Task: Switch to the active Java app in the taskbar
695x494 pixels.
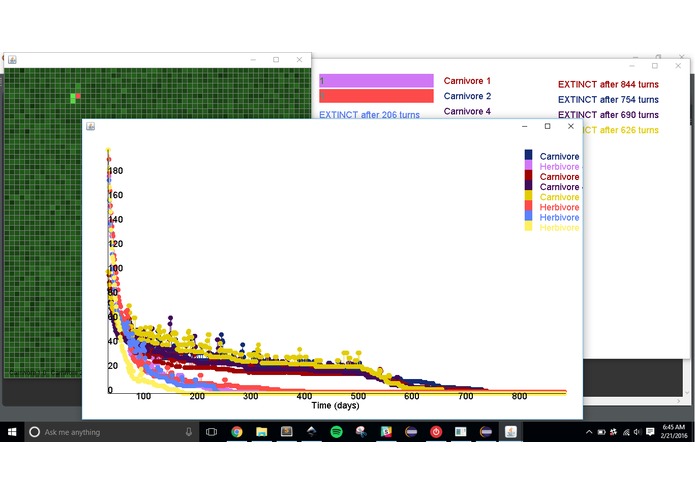Action: point(511,432)
